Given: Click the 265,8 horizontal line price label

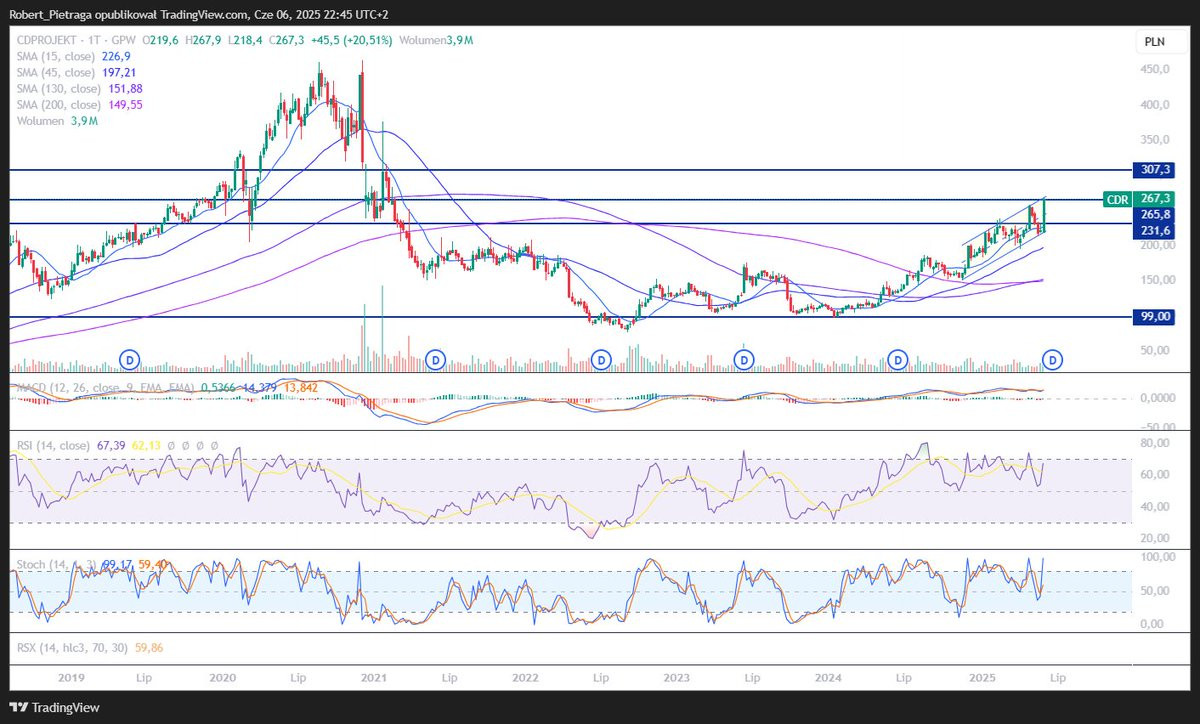Looking at the screenshot, I should 1155,215.
